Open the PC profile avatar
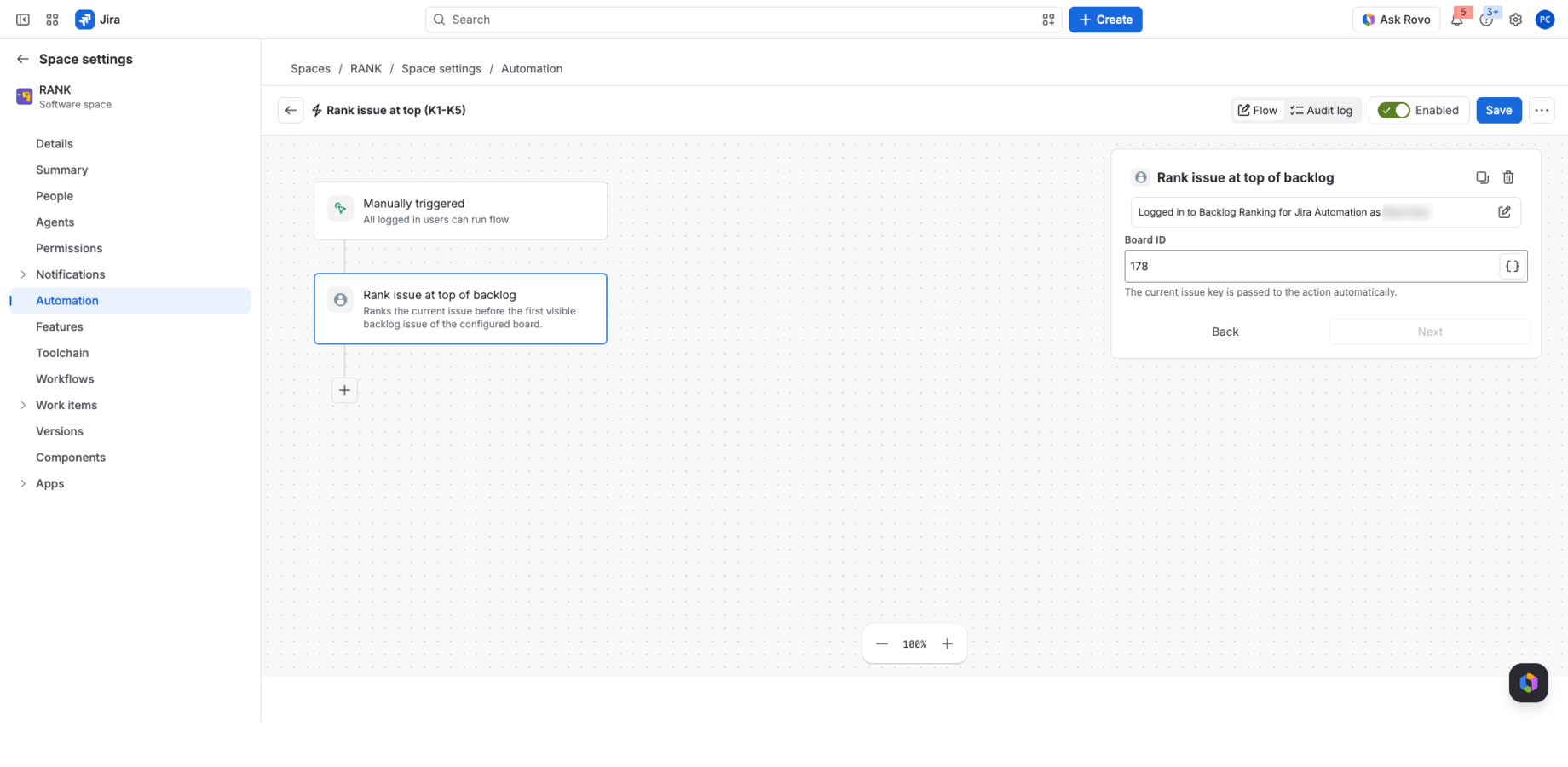The height and width of the screenshot is (767, 1568). tap(1544, 20)
